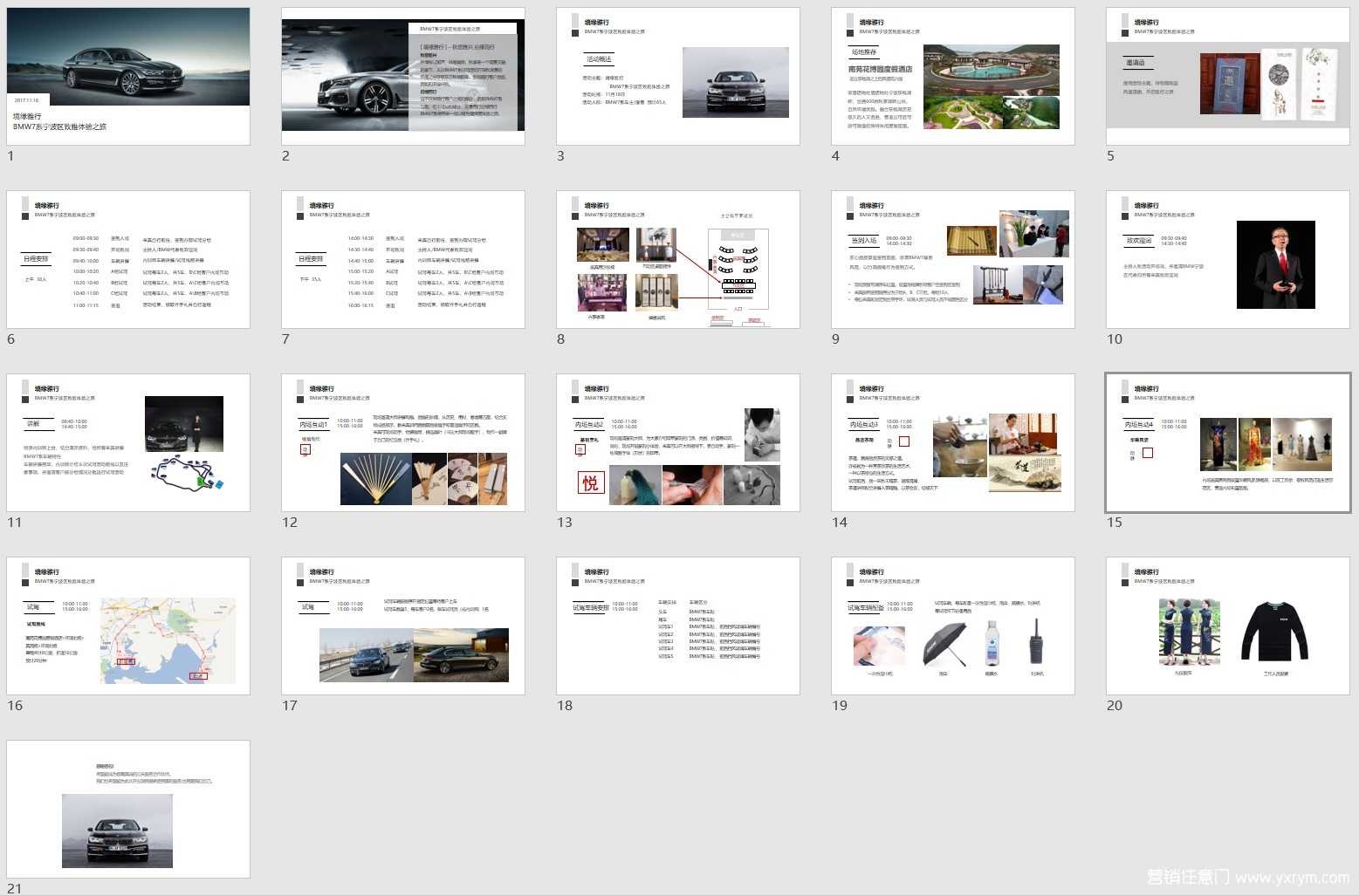This screenshot has height=896, width=1359.
Task: Select slide 4 thumbnail with aerial resort photo
Action: coord(953,77)
